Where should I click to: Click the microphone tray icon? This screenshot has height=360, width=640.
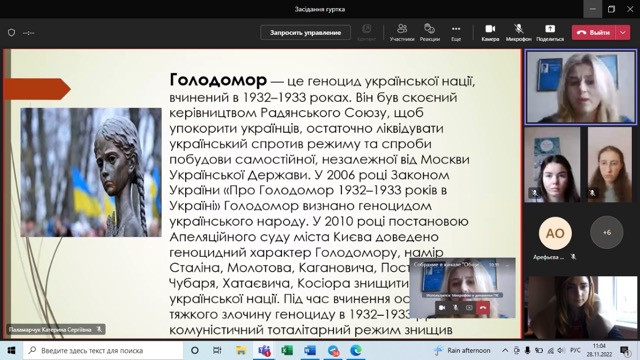click(x=527, y=350)
